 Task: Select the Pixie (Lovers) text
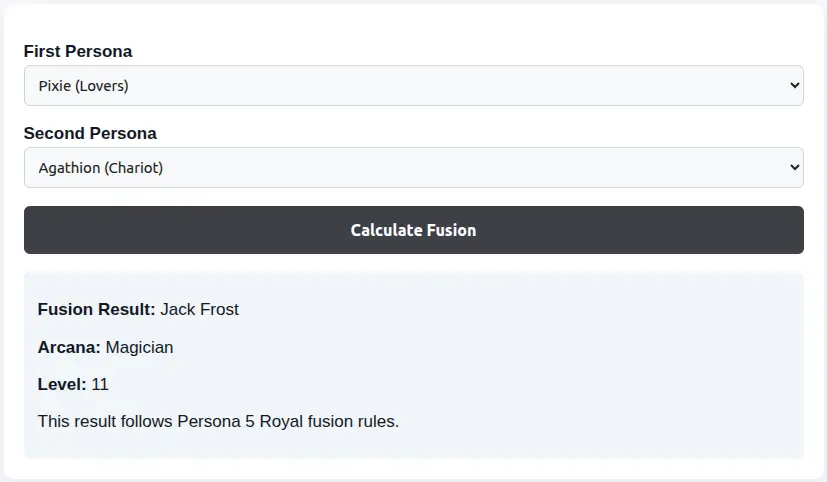83,86
